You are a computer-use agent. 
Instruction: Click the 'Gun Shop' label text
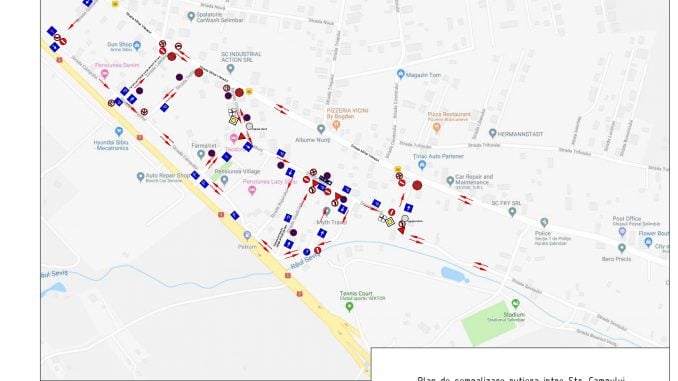pyautogui.click(x=119, y=44)
